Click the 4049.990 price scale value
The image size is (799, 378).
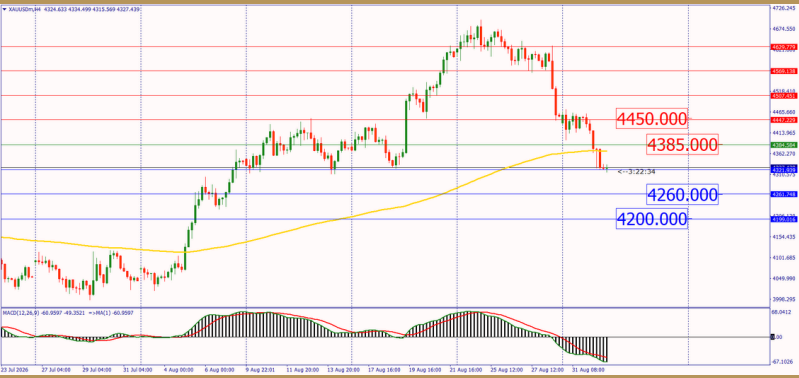(x=784, y=279)
